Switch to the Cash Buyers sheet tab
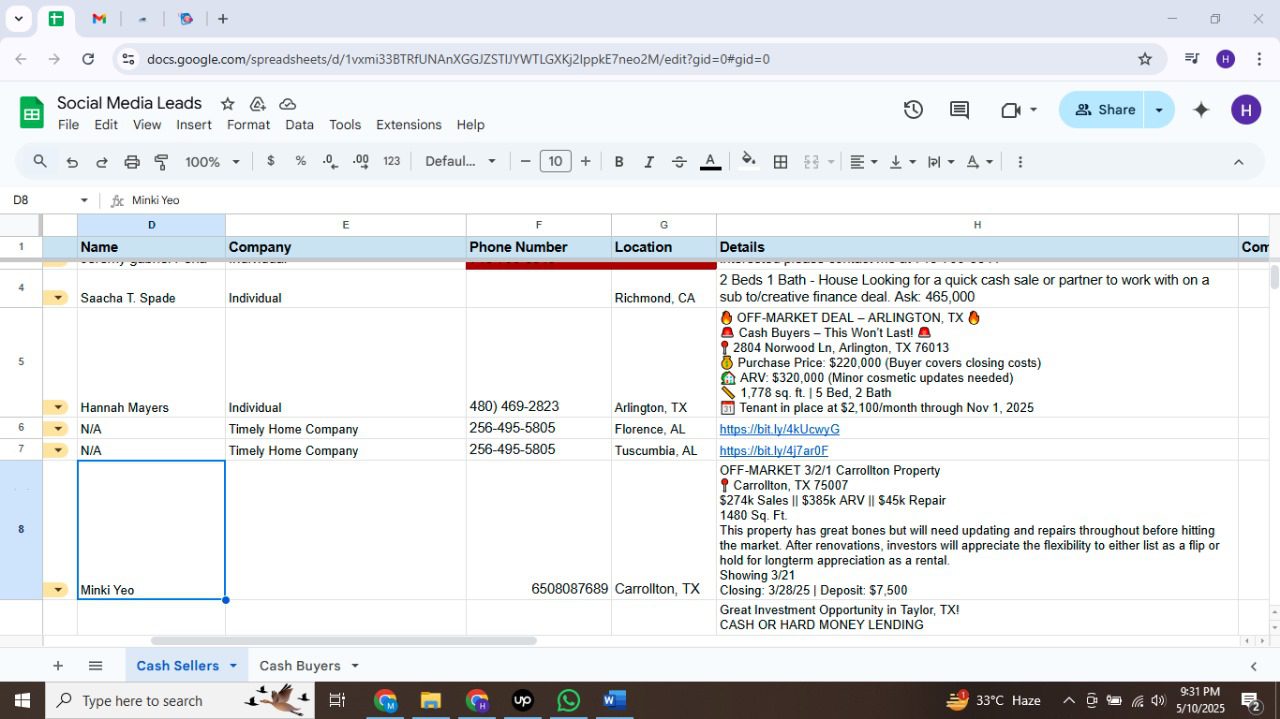This screenshot has width=1280, height=719. click(299, 666)
